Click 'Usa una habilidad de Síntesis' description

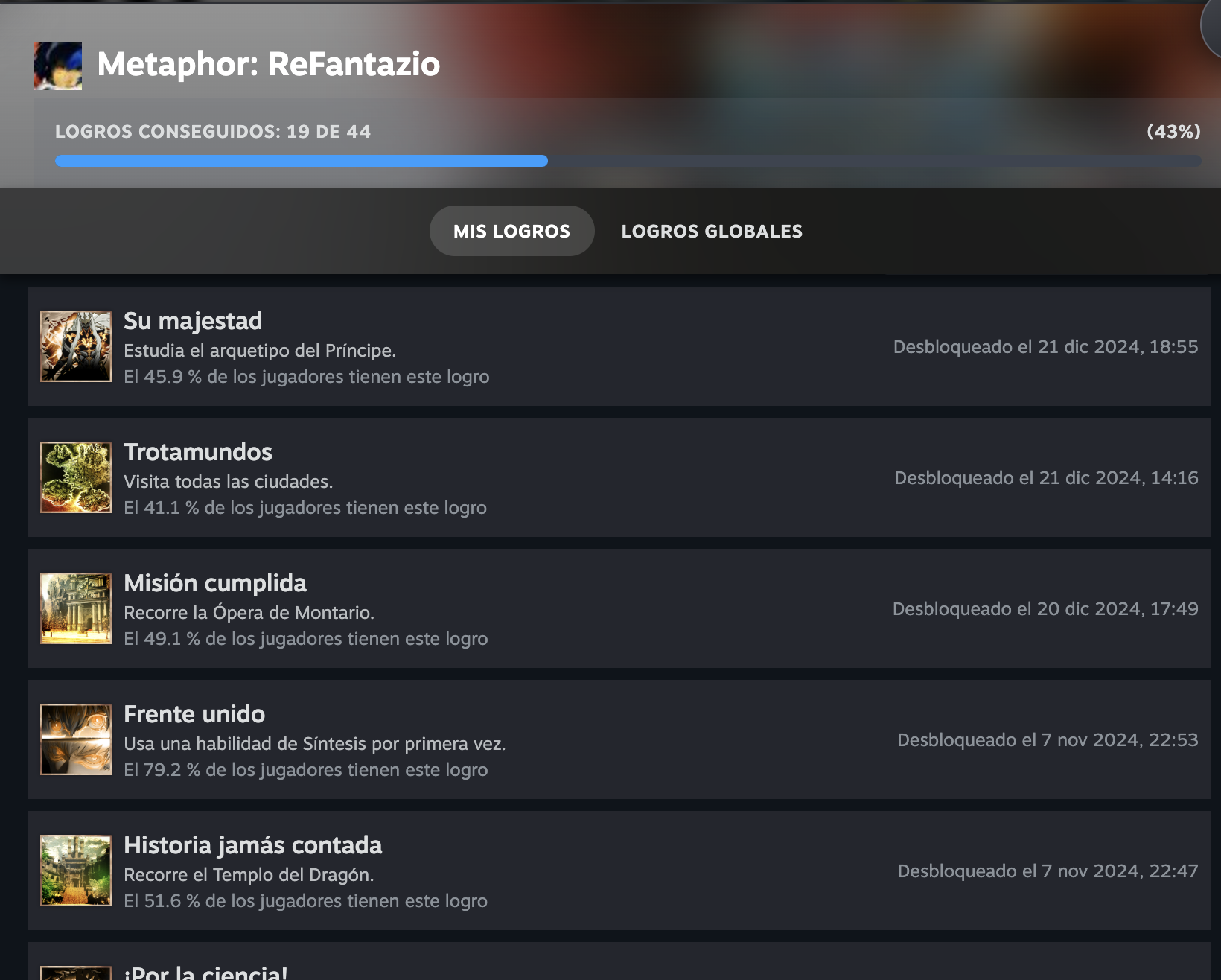pos(314,744)
